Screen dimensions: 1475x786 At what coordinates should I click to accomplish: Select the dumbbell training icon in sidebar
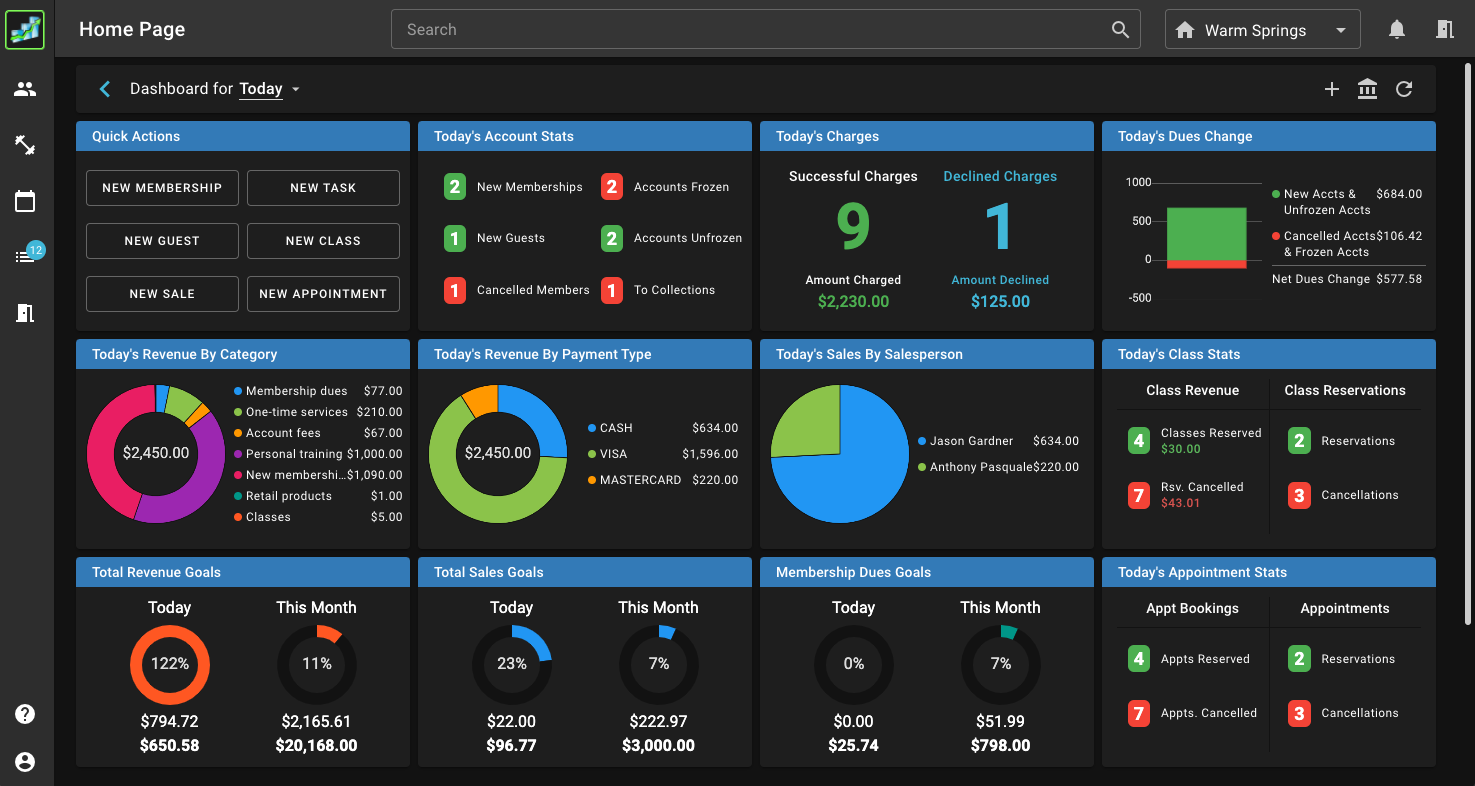pos(25,144)
